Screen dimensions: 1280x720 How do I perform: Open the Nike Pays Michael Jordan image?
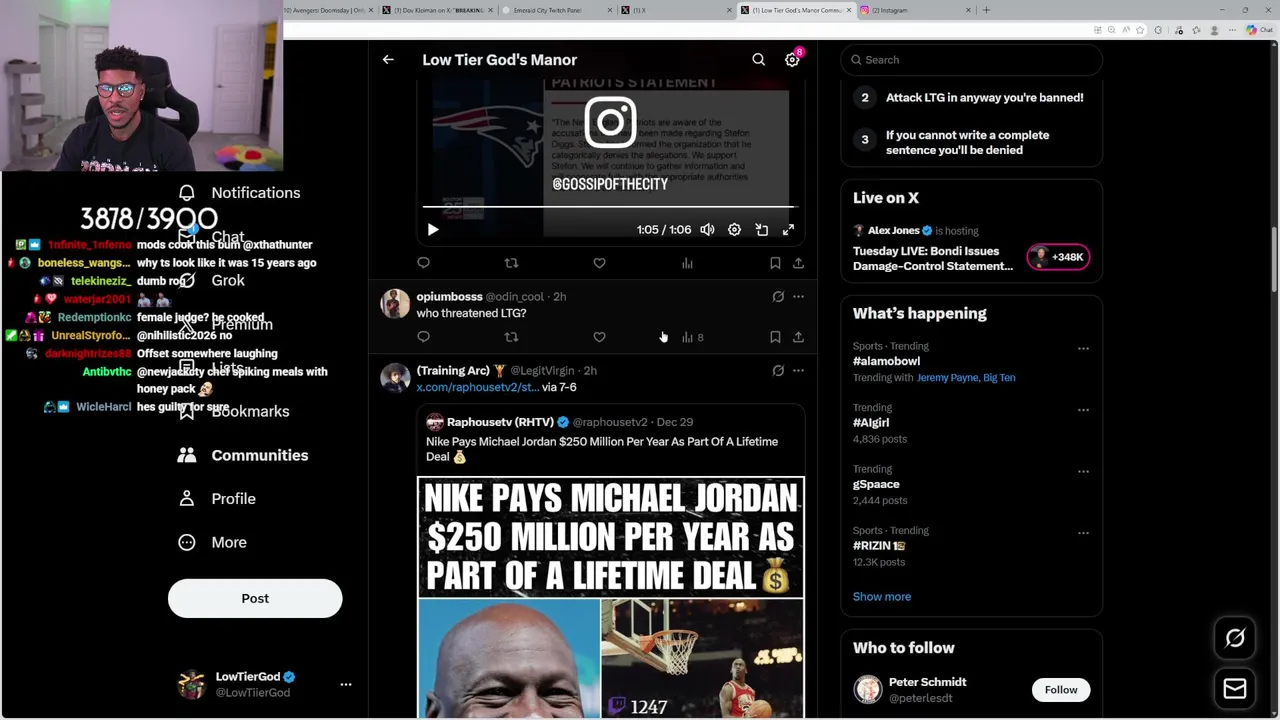(x=610, y=596)
